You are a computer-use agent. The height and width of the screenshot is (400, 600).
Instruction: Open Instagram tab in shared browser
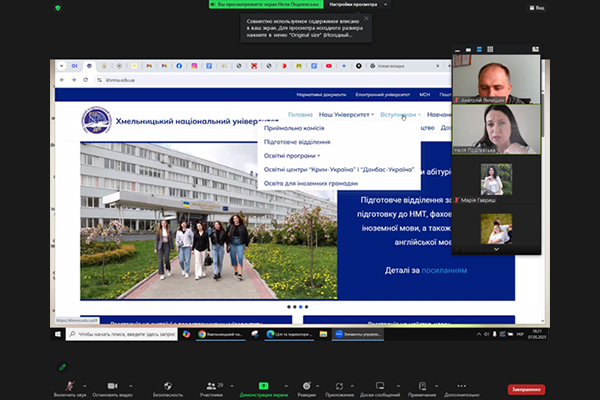pos(194,66)
